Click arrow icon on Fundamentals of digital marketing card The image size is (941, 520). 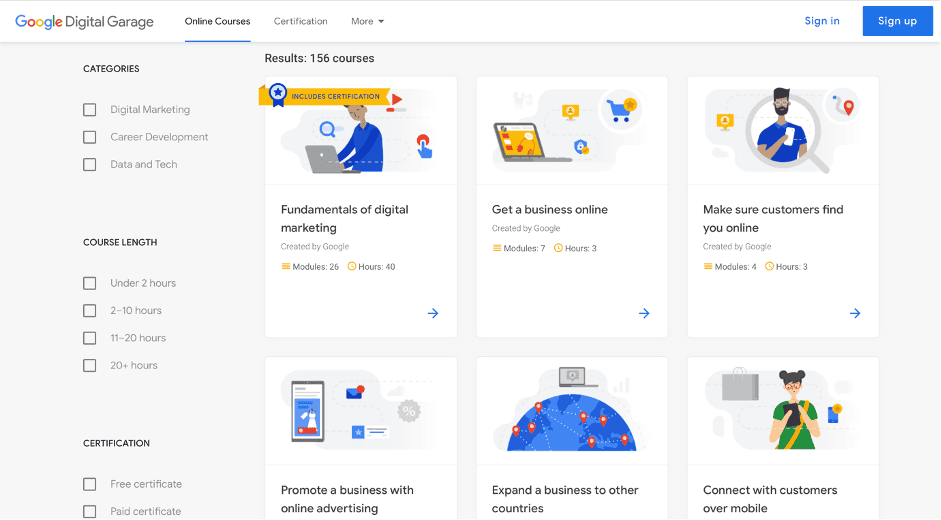(433, 313)
